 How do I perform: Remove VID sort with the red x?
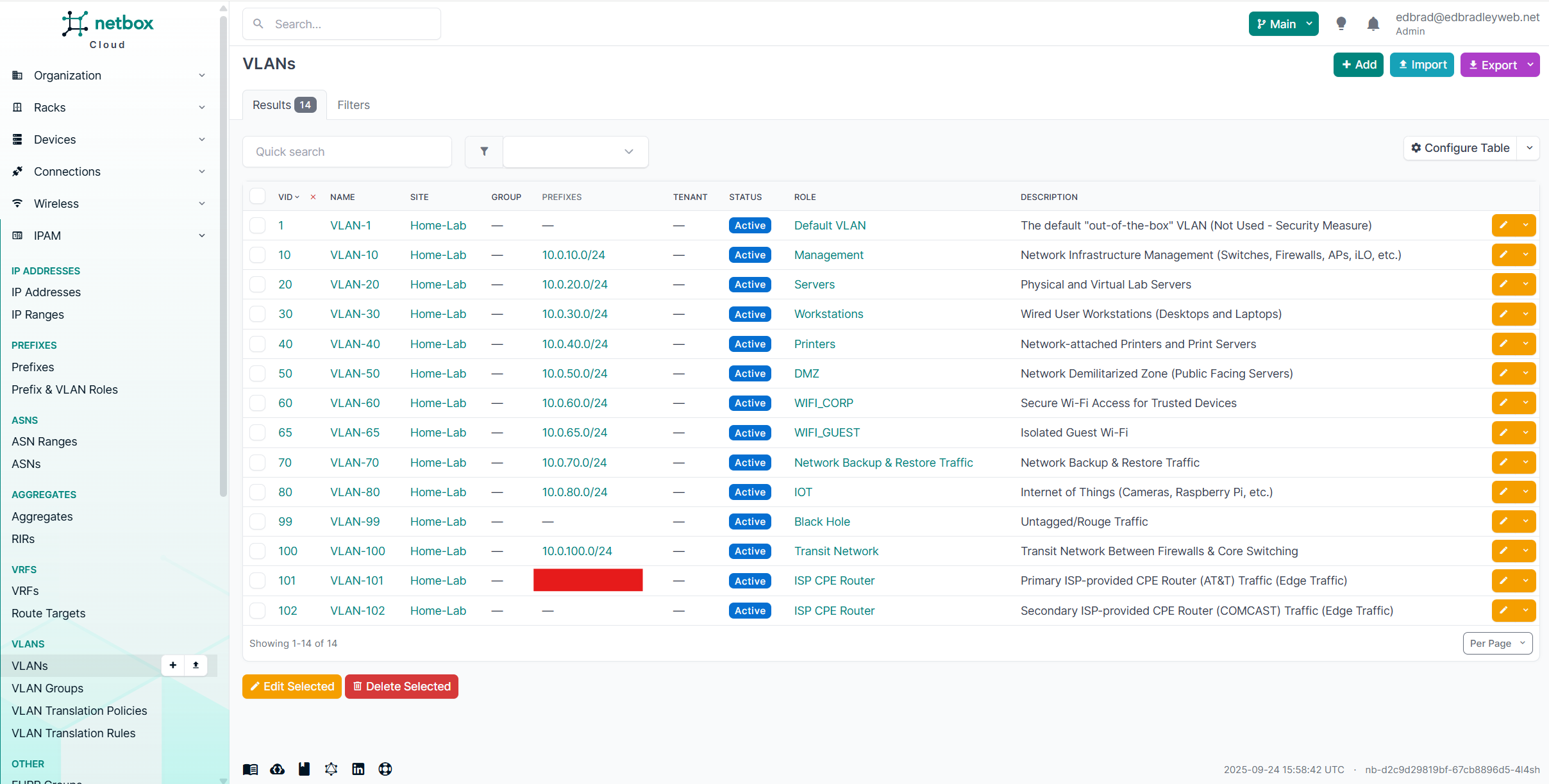pyautogui.click(x=313, y=197)
